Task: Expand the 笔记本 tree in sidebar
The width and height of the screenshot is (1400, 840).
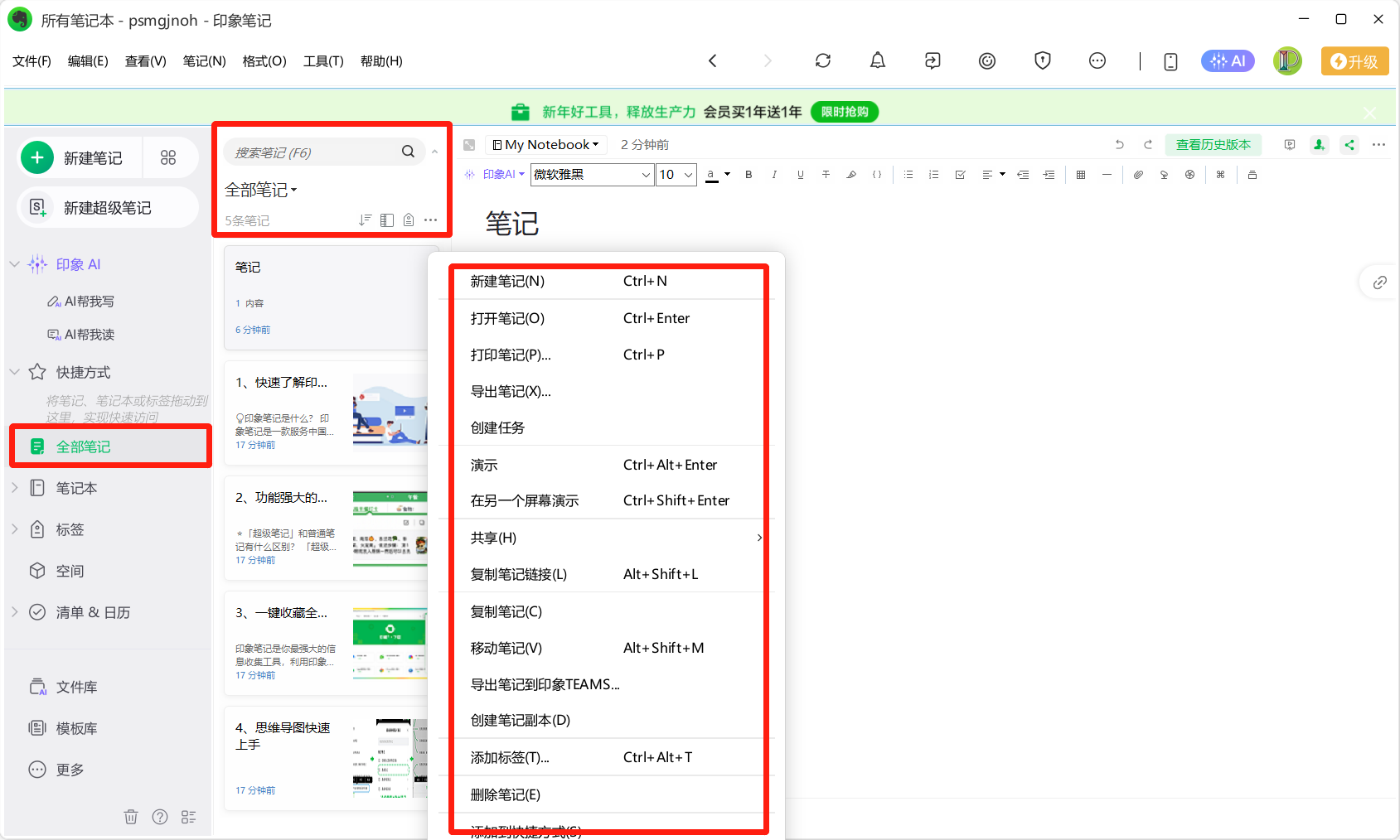Action: (x=14, y=488)
